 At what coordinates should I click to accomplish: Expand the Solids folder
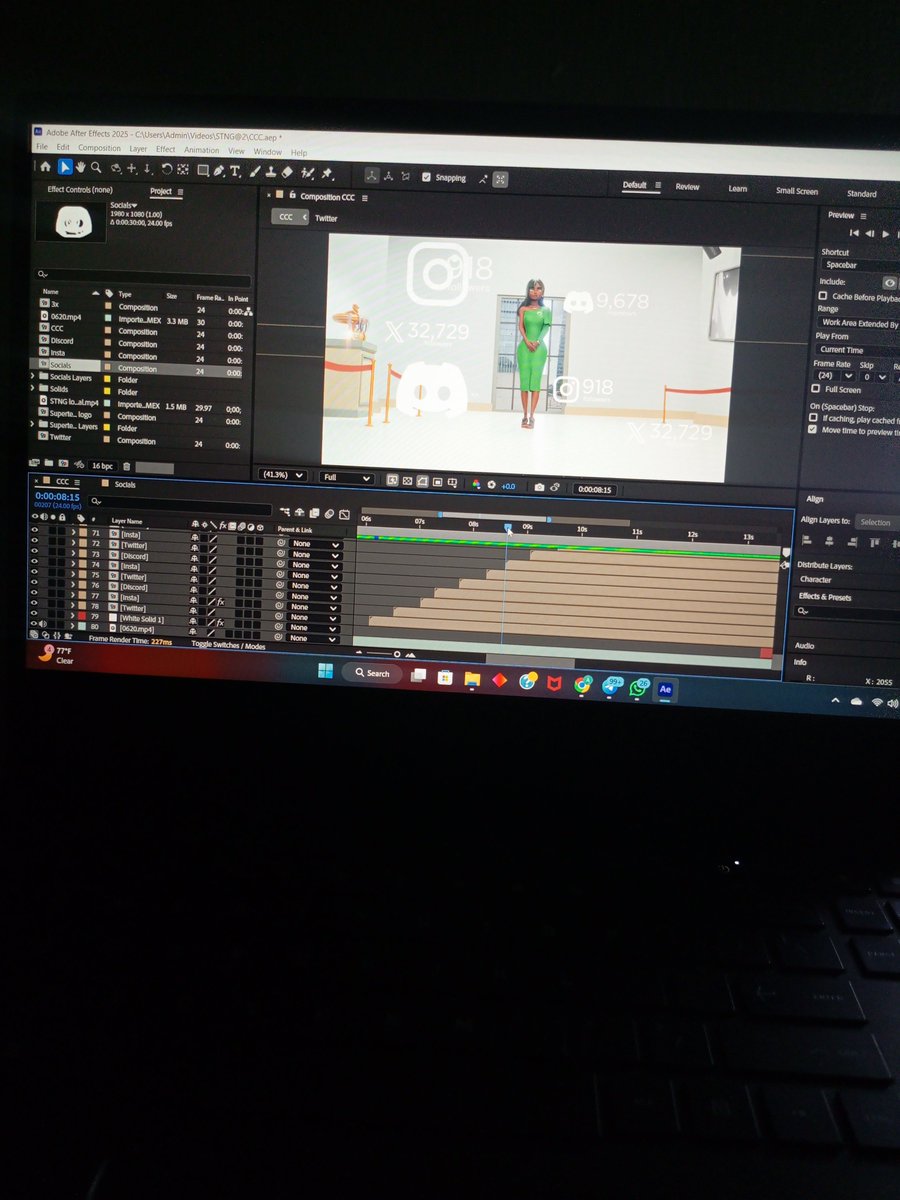33,389
